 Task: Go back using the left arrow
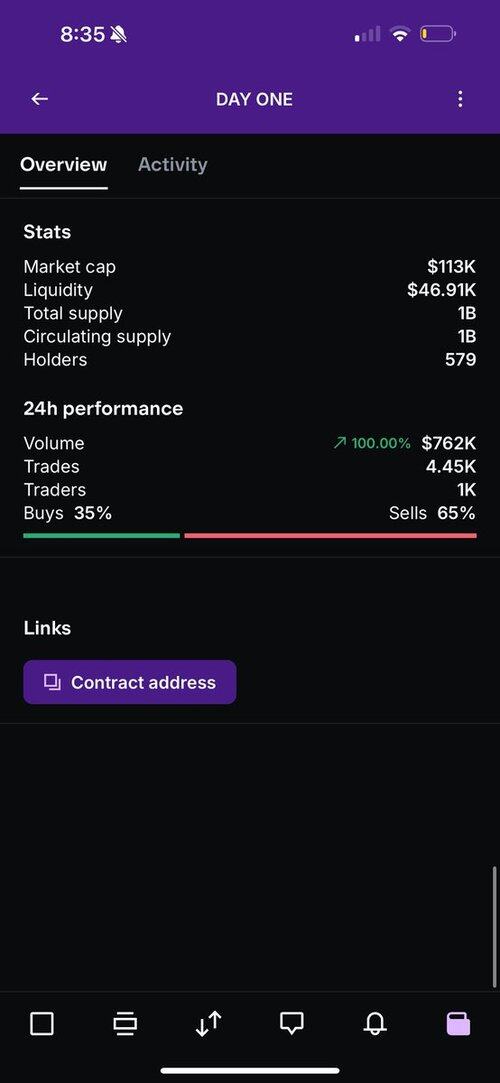[x=39, y=99]
